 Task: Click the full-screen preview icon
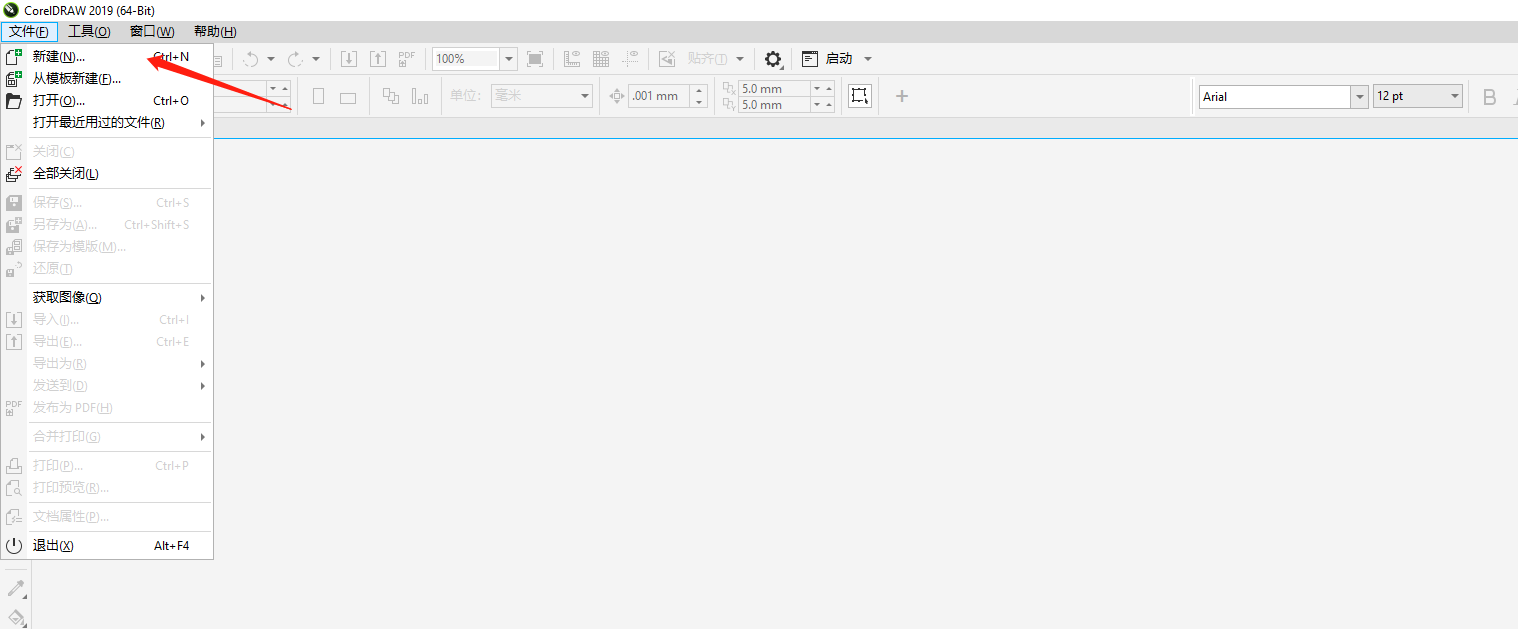tap(535, 59)
